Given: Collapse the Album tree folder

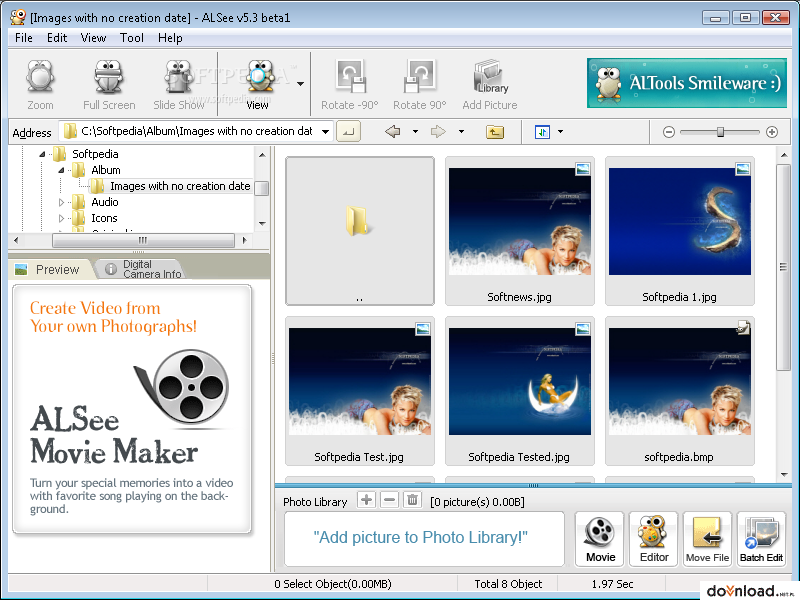Looking at the screenshot, I should point(61,170).
